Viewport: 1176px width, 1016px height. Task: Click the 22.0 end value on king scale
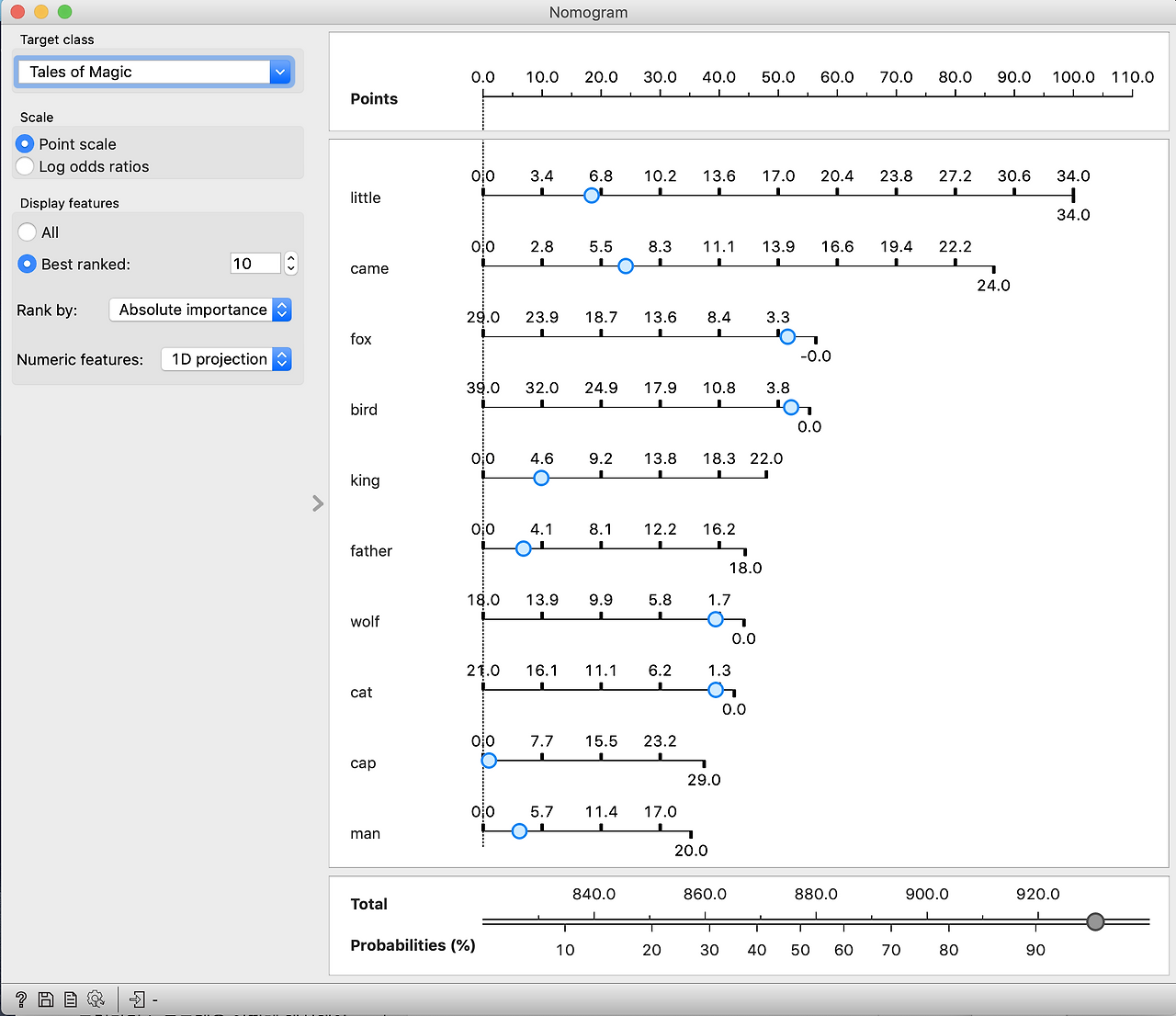coord(766,458)
